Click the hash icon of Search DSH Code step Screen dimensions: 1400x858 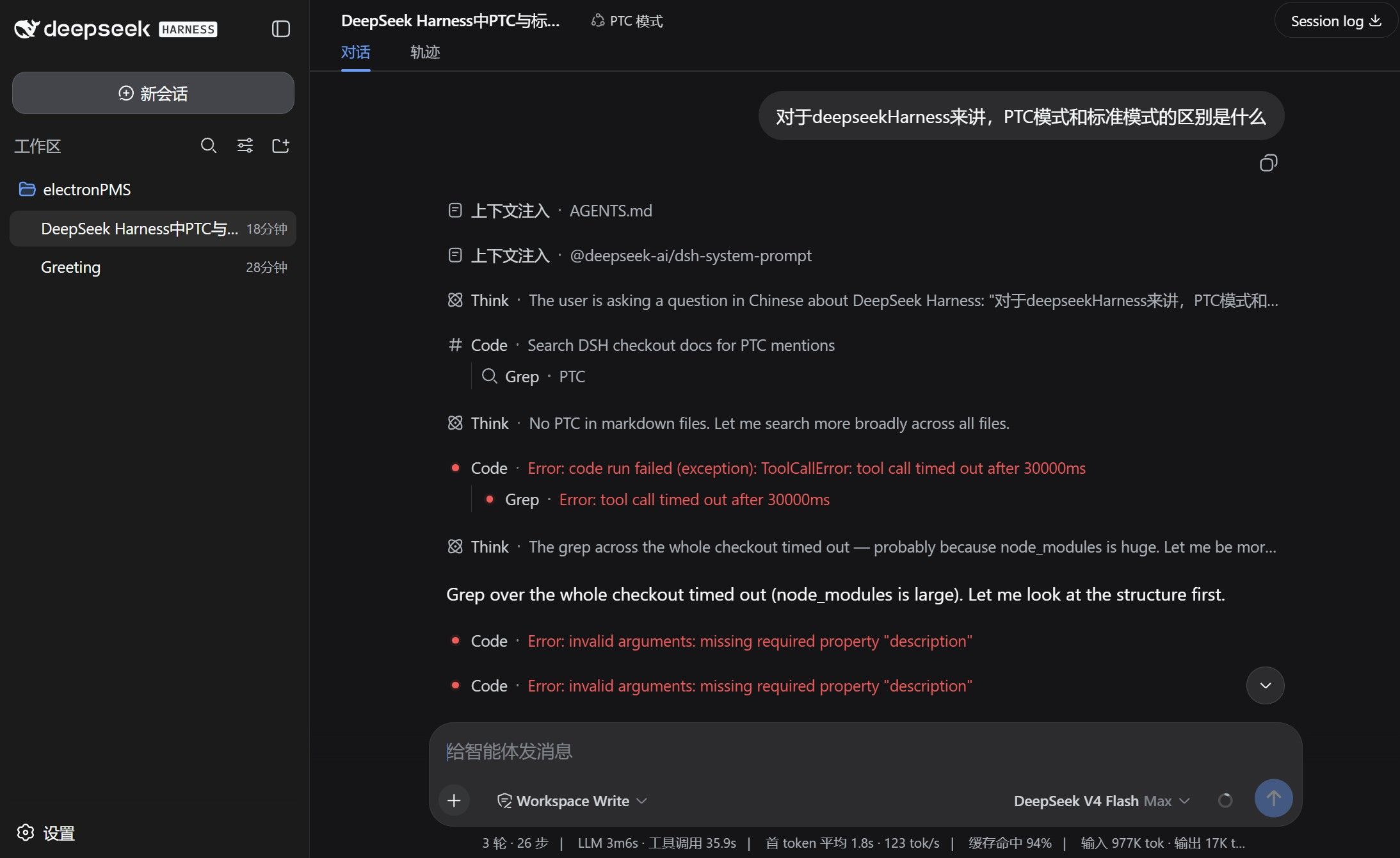(455, 344)
